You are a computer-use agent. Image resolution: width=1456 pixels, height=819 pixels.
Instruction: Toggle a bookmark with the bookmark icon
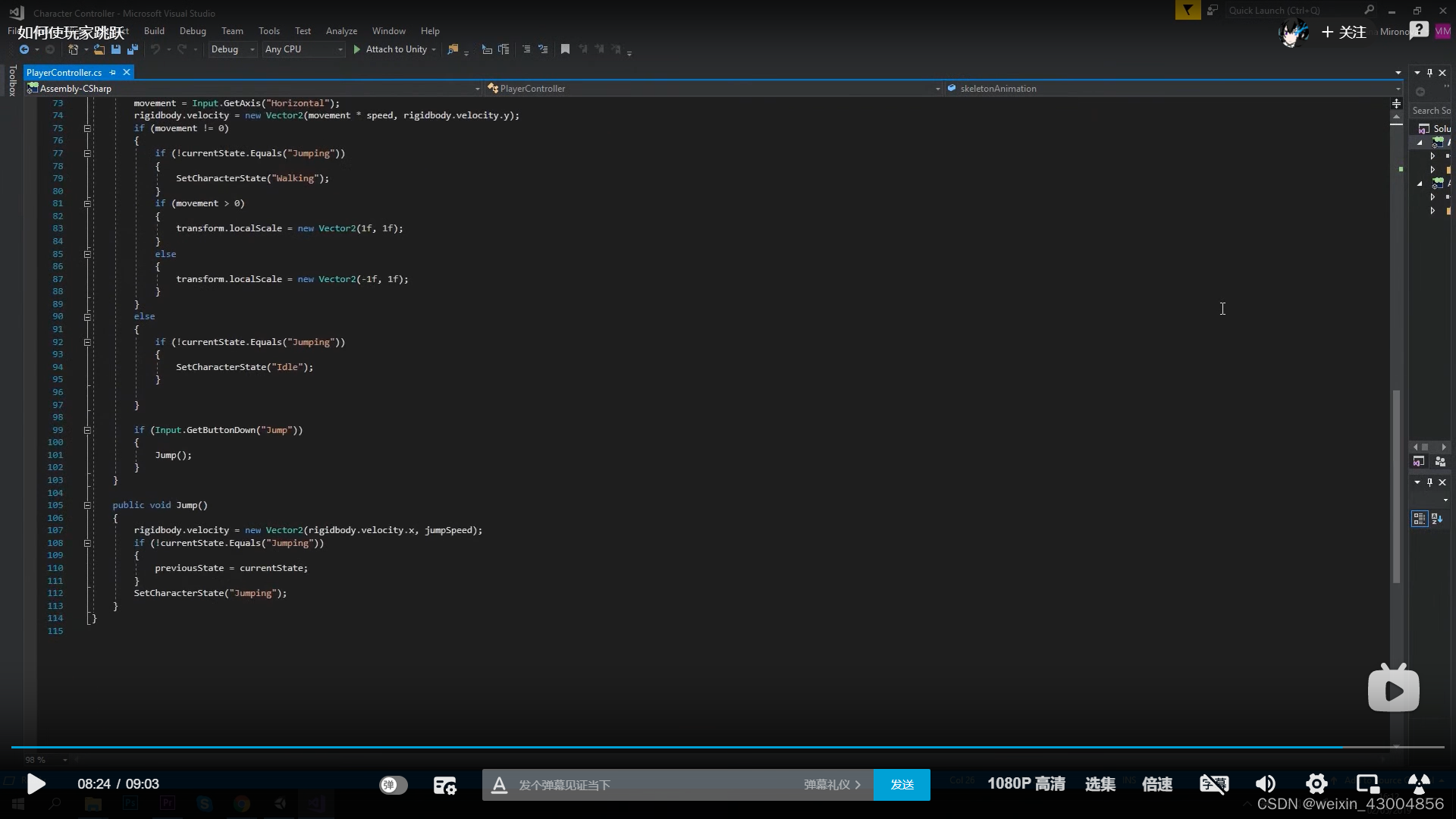pyautogui.click(x=565, y=49)
